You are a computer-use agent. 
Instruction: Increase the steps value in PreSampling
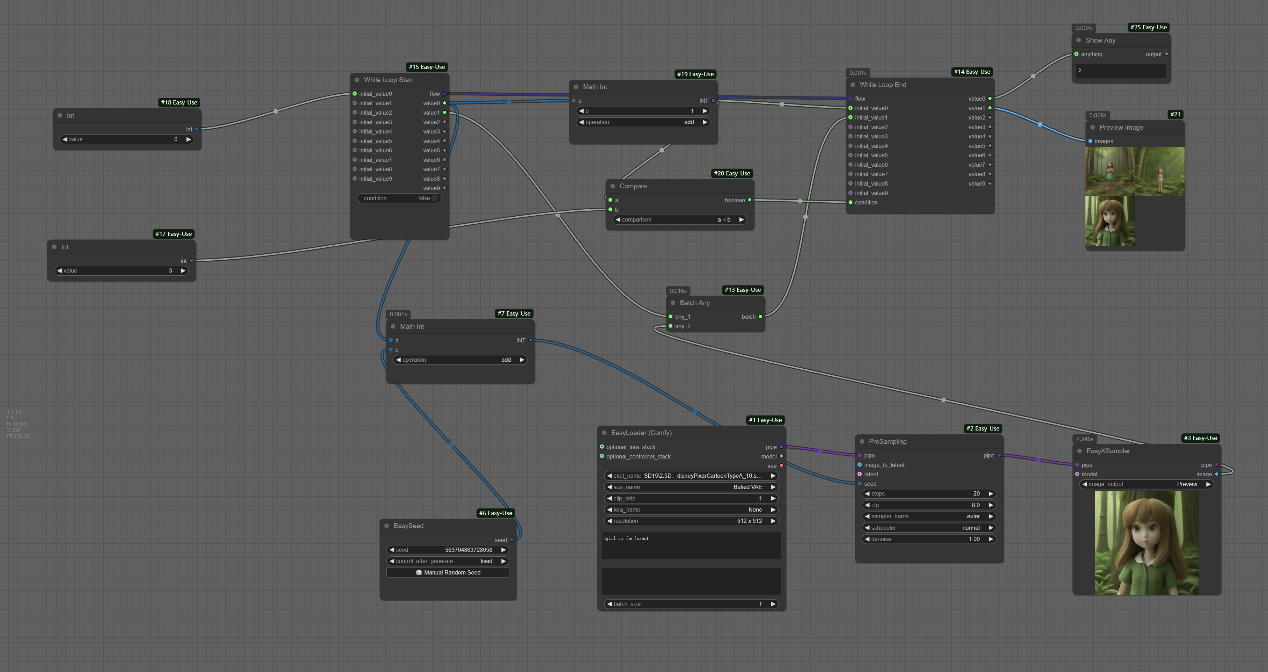(x=991, y=494)
